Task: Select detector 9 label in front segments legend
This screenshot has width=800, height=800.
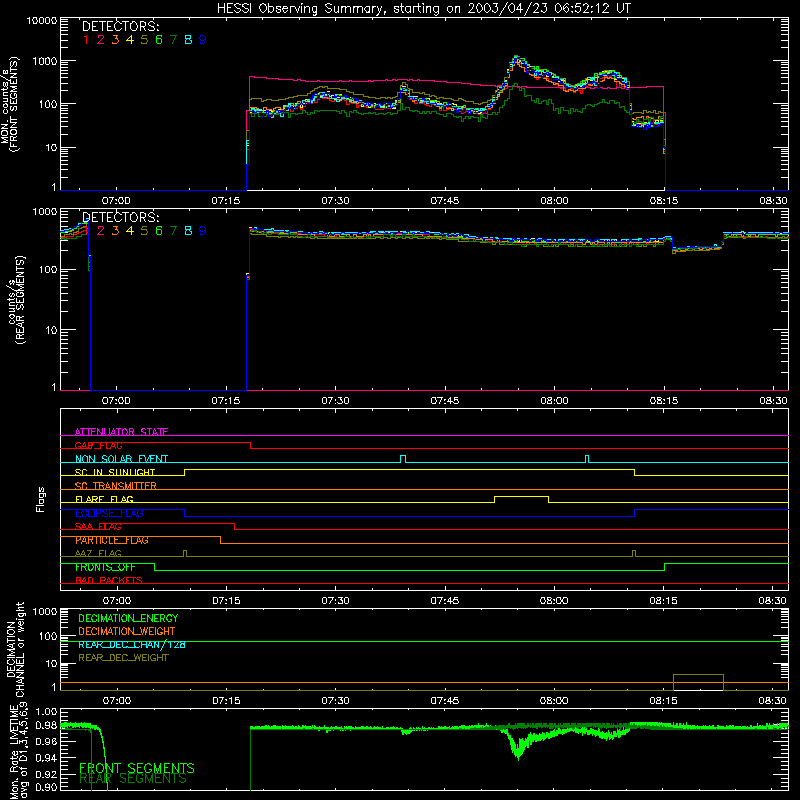Action: tap(203, 40)
